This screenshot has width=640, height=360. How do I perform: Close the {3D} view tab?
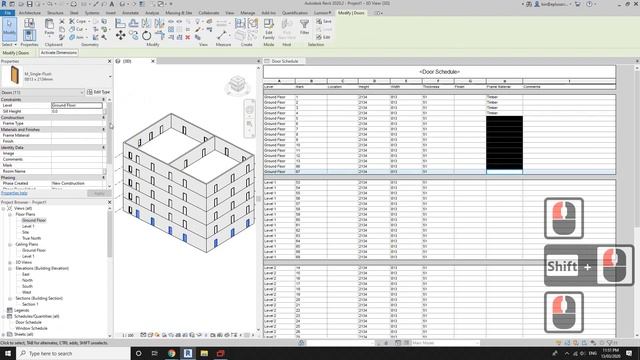coord(153,61)
